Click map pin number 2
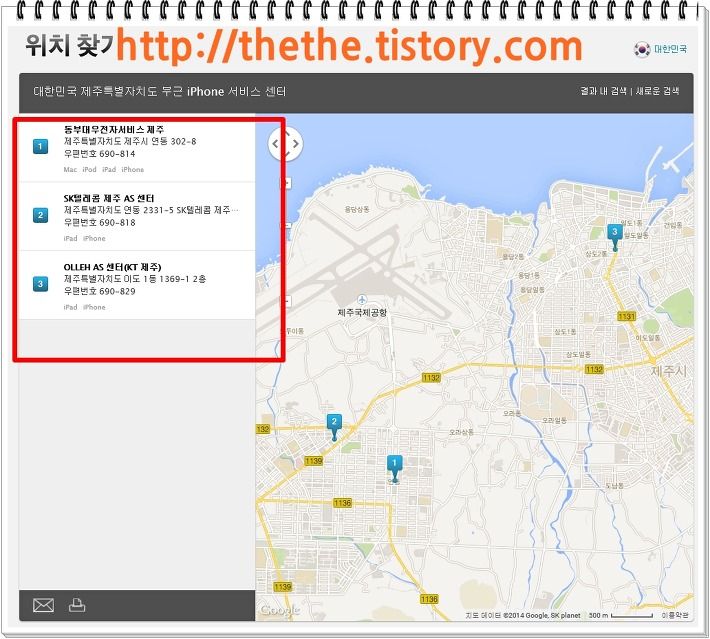This screenshot has width=710, height=639. click(x=334, y=428)
